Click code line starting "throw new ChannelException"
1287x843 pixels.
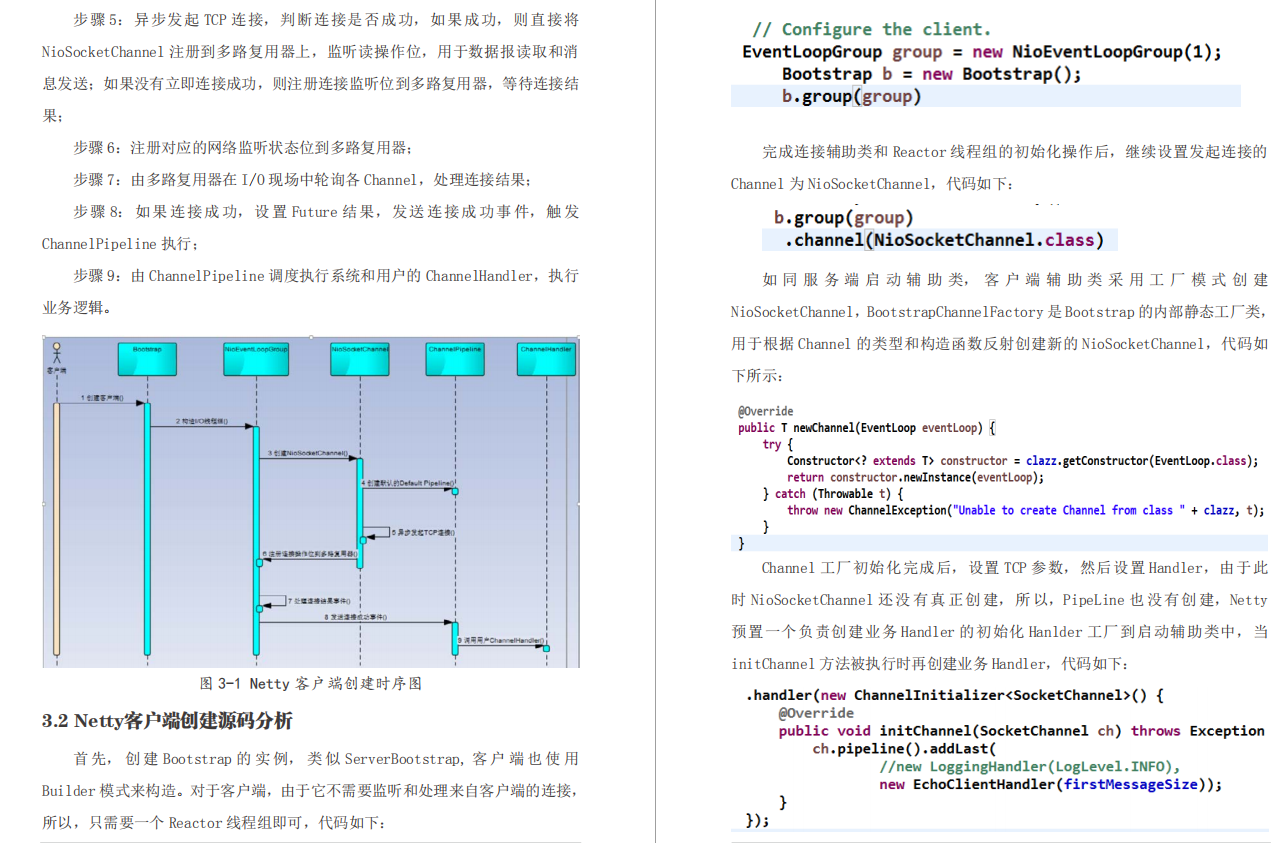click(1026, 510)
